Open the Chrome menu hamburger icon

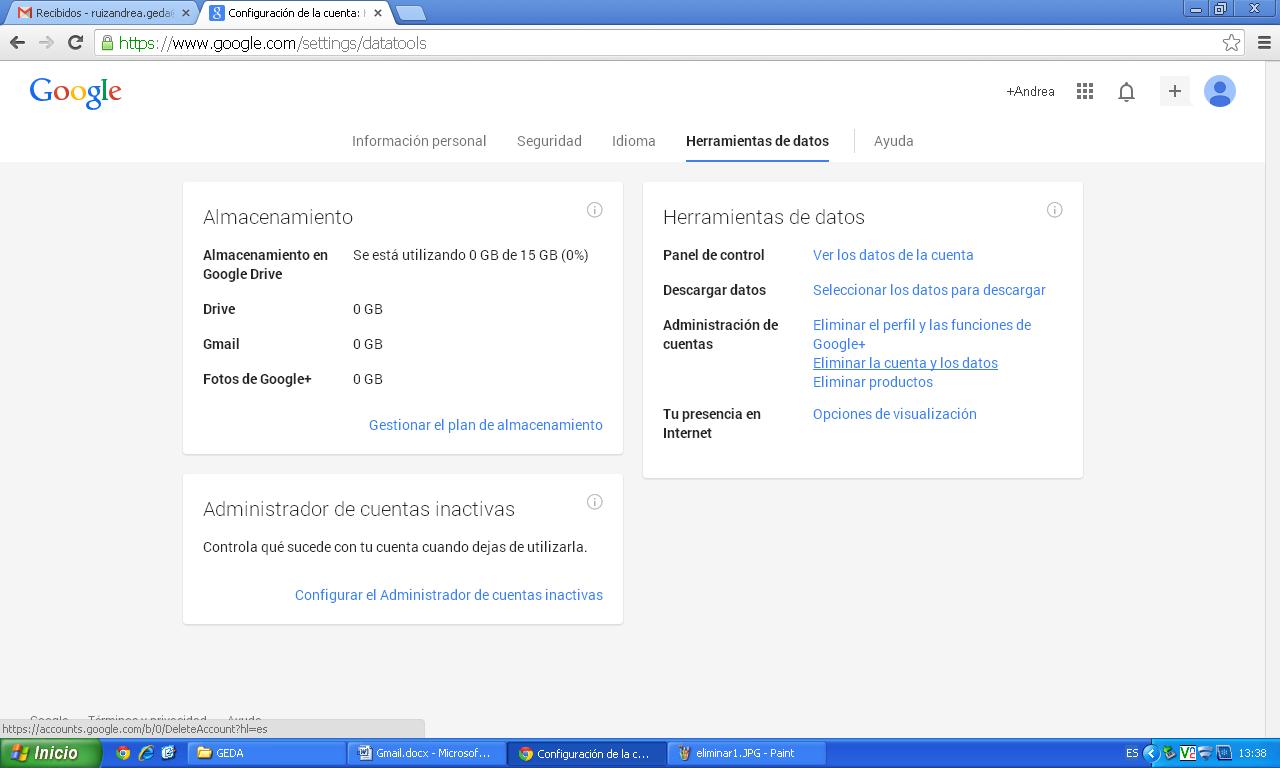(x=1264, y=43)
